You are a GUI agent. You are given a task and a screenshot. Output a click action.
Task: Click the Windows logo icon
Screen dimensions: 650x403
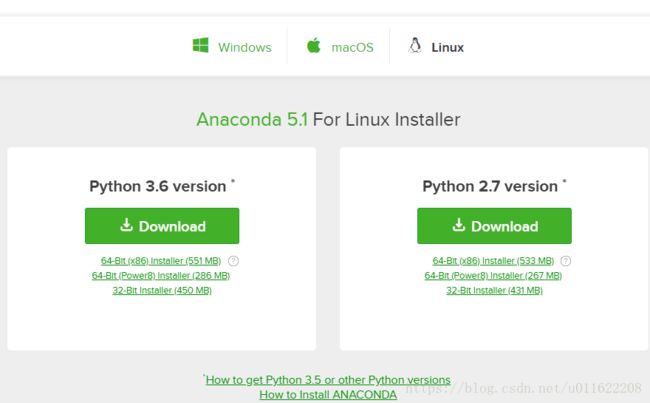(x=201, y=45)
